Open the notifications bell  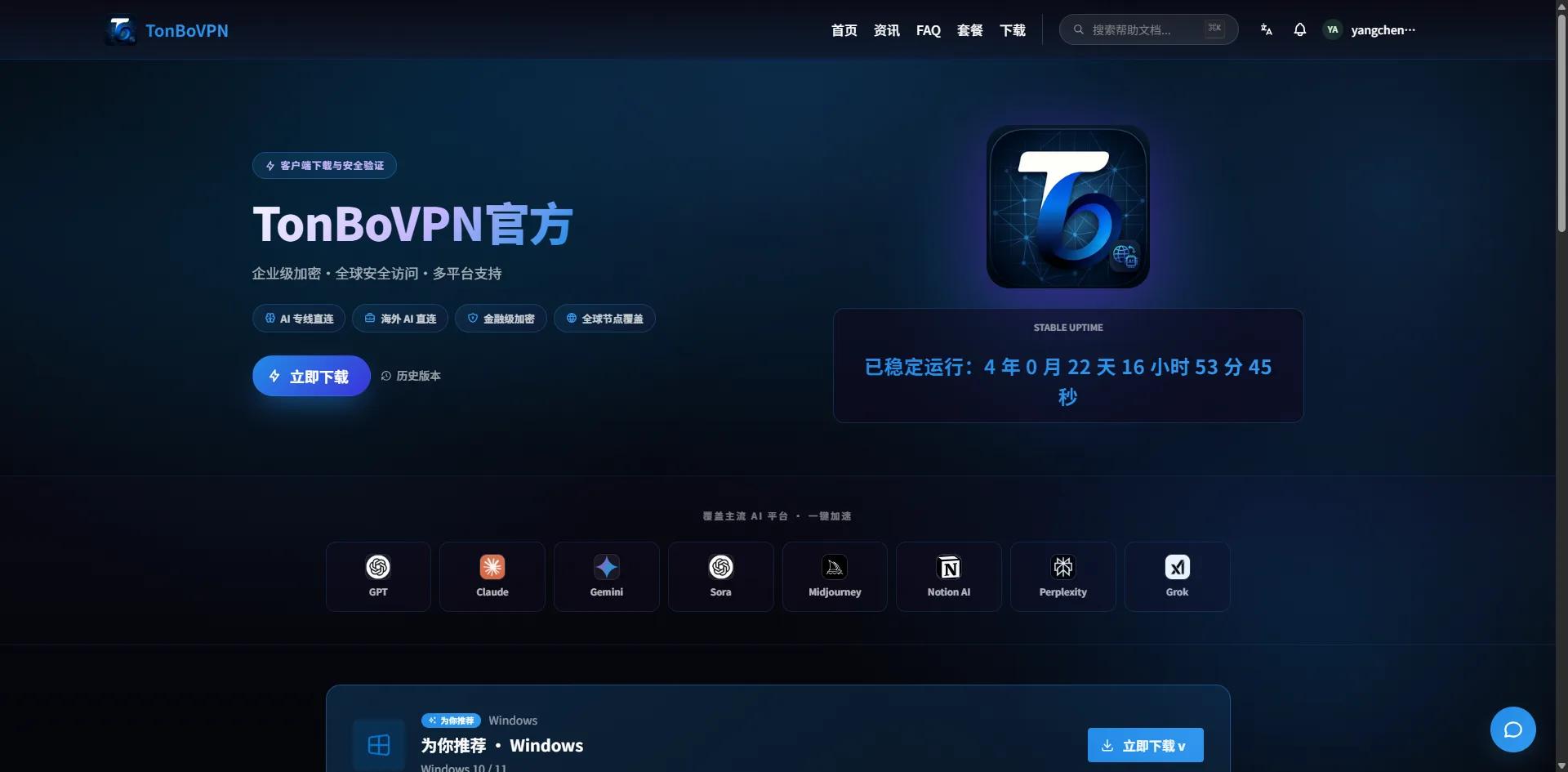click(1299, 29)
